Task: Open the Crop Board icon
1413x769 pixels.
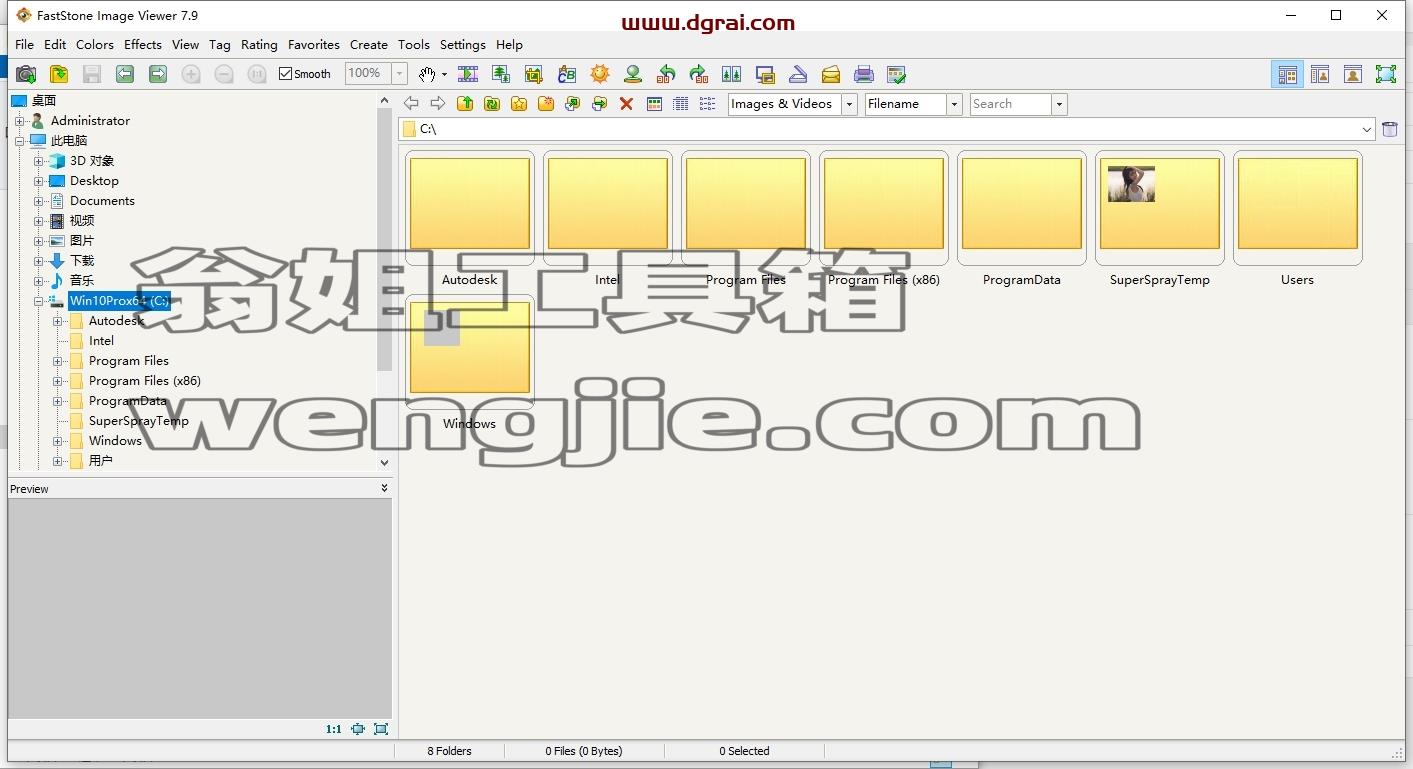Action: tap(533, 74)
